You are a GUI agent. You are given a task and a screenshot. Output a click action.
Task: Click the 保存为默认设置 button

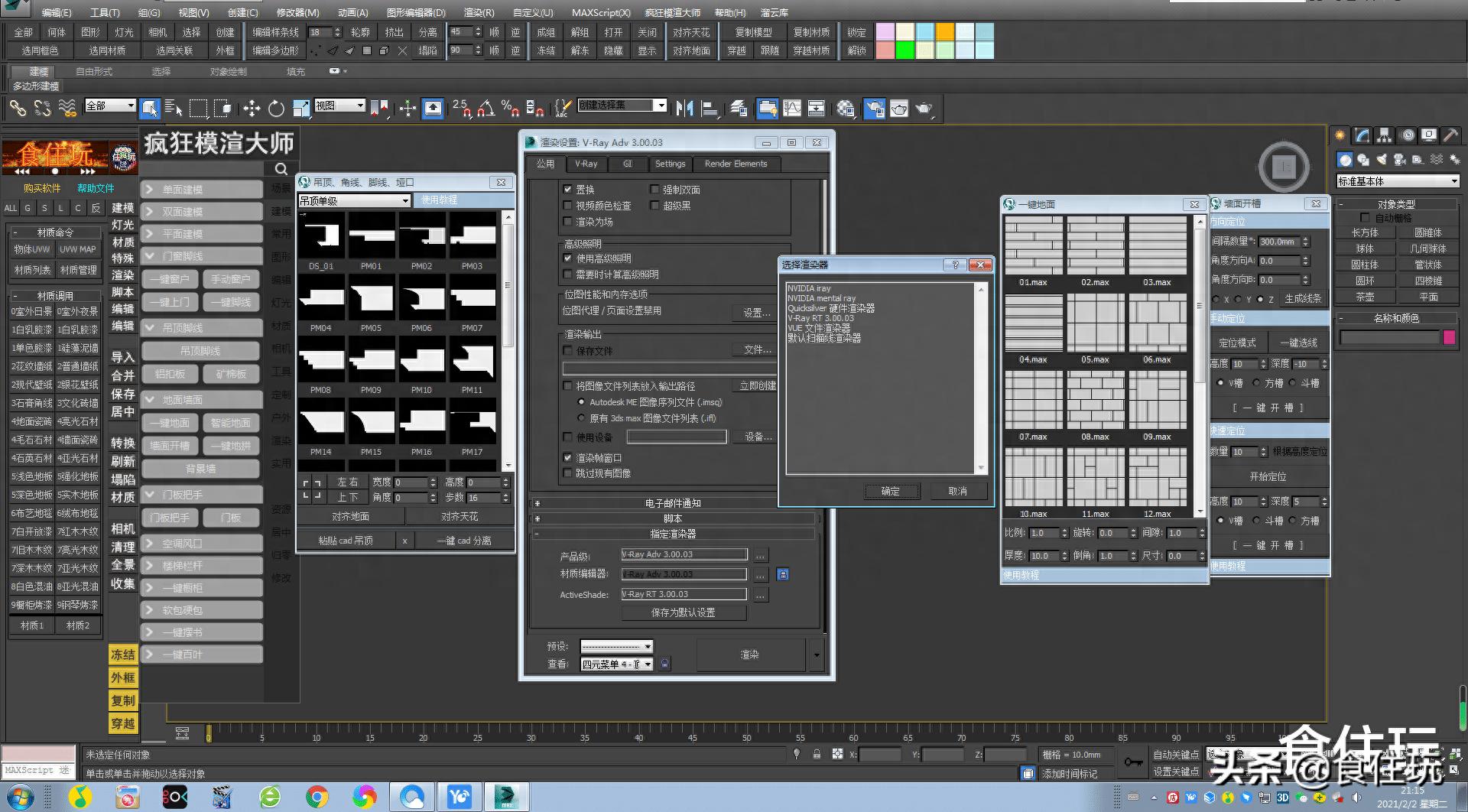point(683,612)
